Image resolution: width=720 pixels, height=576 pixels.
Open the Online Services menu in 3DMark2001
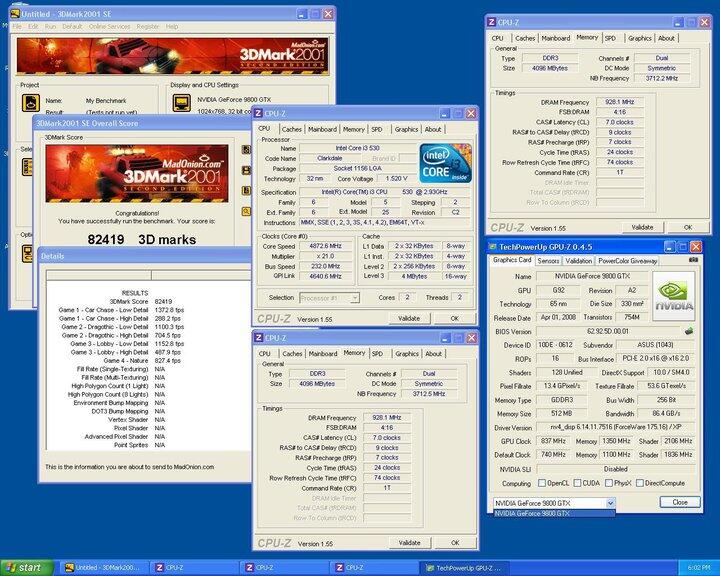coord(109,27)
